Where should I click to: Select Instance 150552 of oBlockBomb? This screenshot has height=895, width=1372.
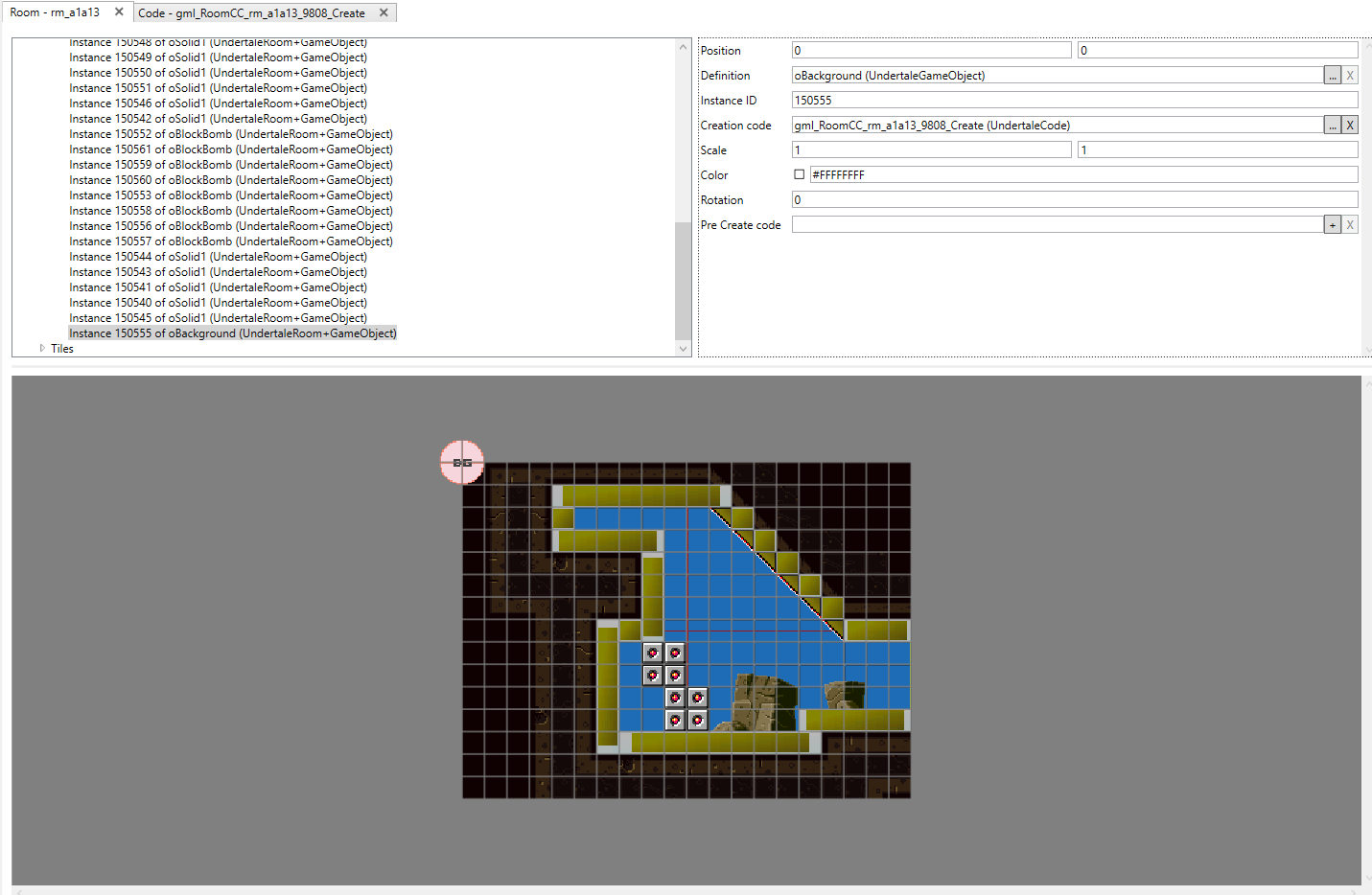coord(231,134)
